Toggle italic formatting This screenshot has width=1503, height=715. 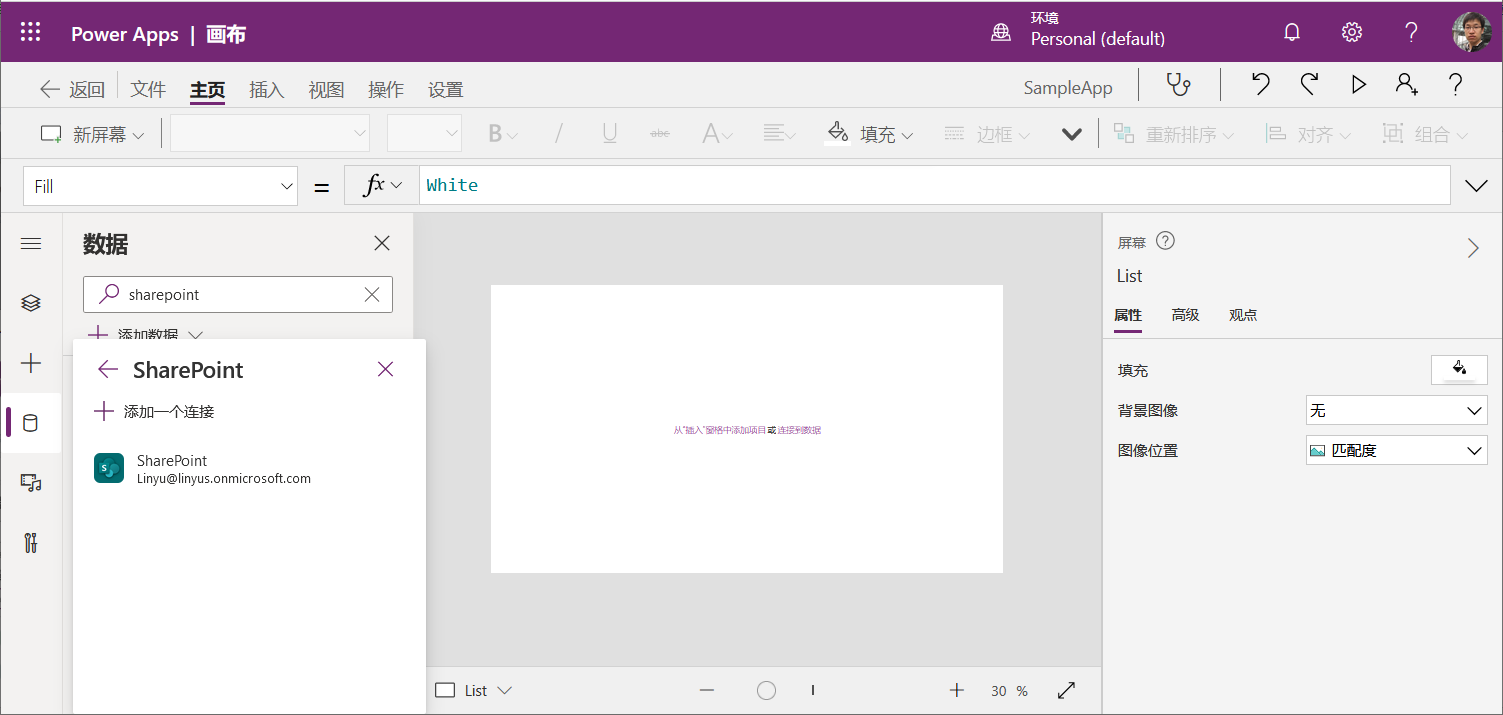(x=559, y=133)
